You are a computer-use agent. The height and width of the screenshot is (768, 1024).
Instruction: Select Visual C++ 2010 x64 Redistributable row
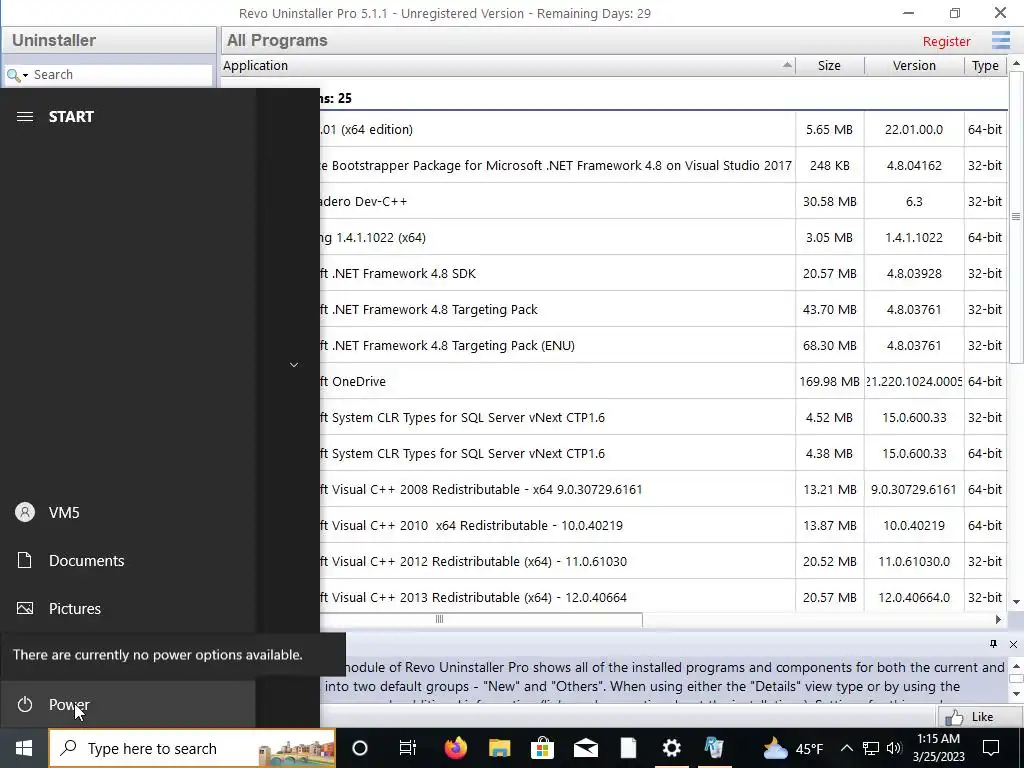pos(662,525)
